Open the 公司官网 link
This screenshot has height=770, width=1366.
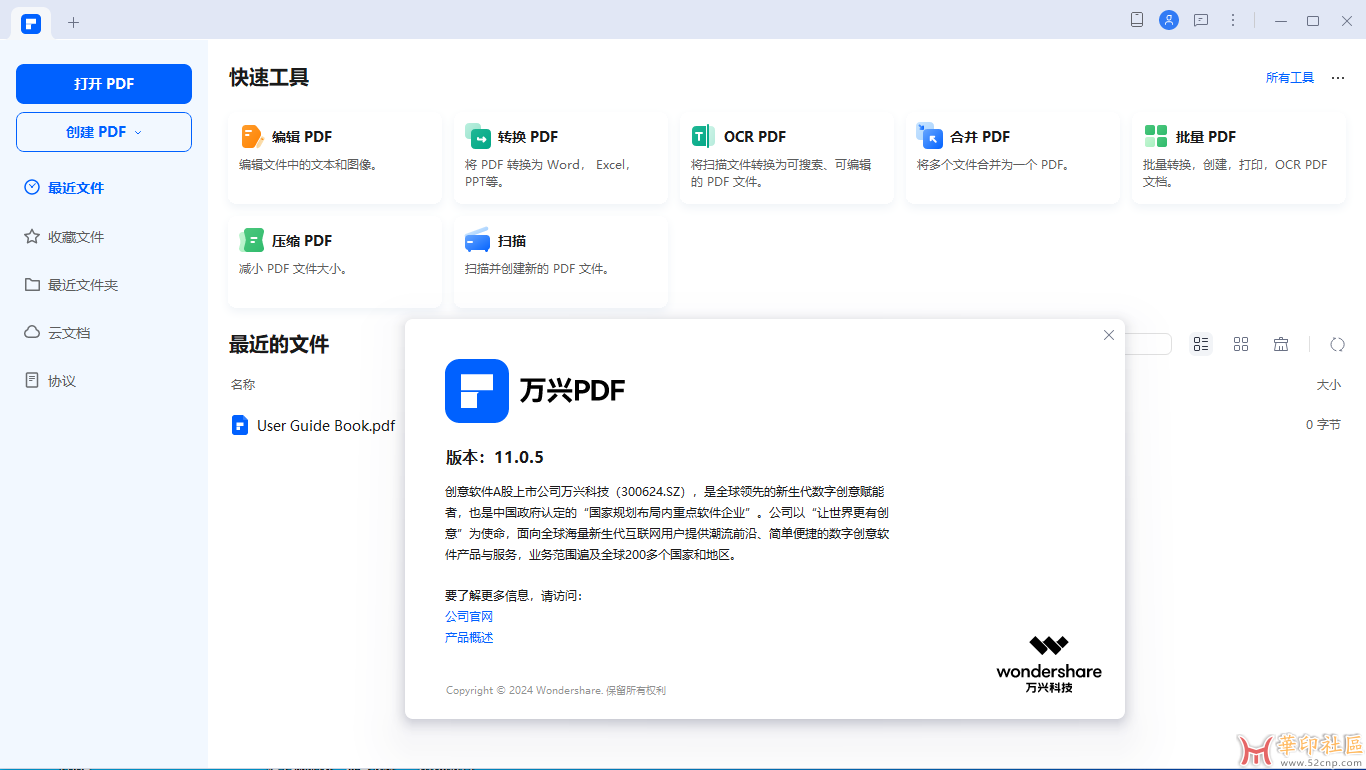469,617
